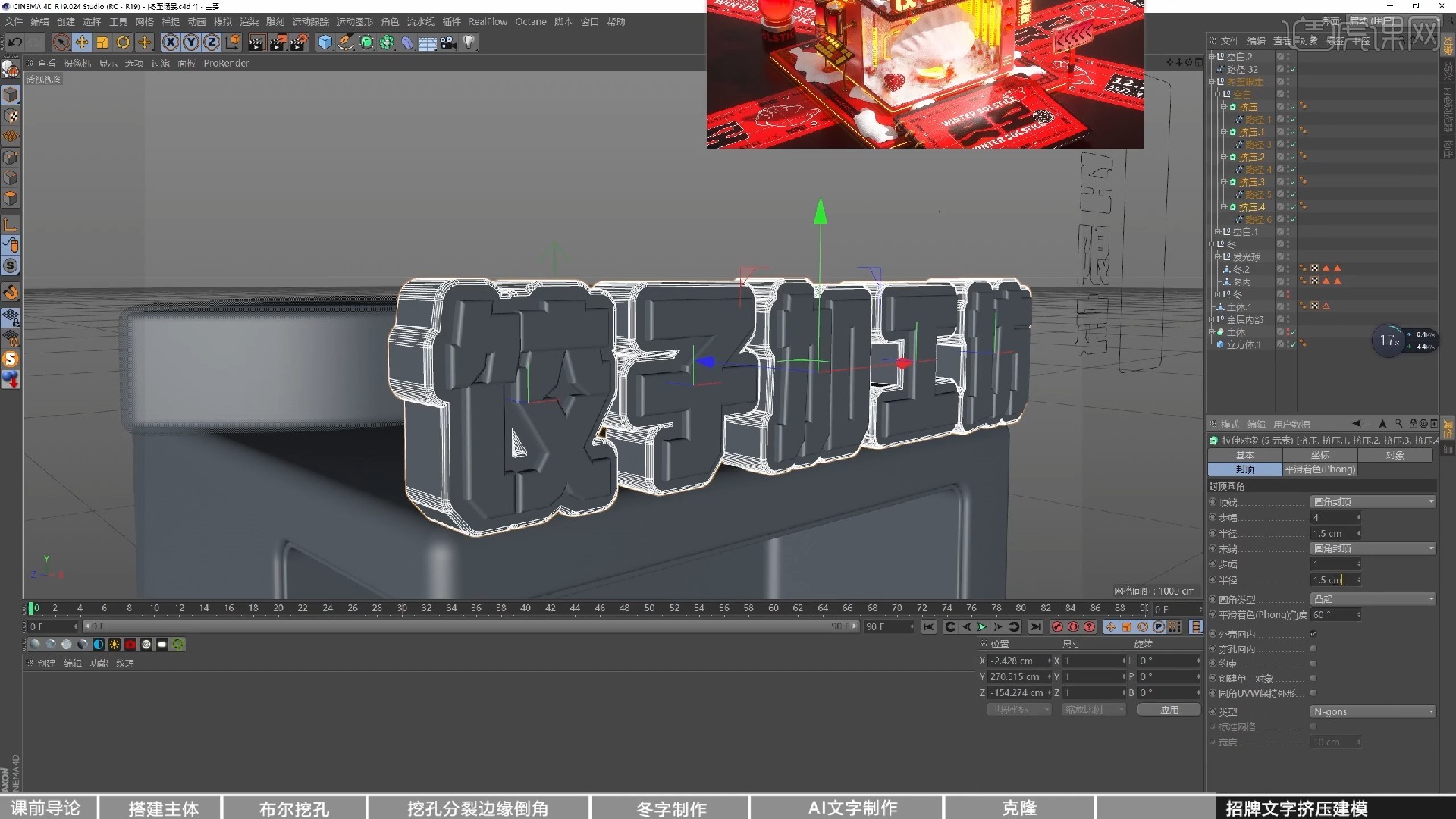
Task: Toggle the green enable check of 立方体.1
Action: coord(1293,344)
